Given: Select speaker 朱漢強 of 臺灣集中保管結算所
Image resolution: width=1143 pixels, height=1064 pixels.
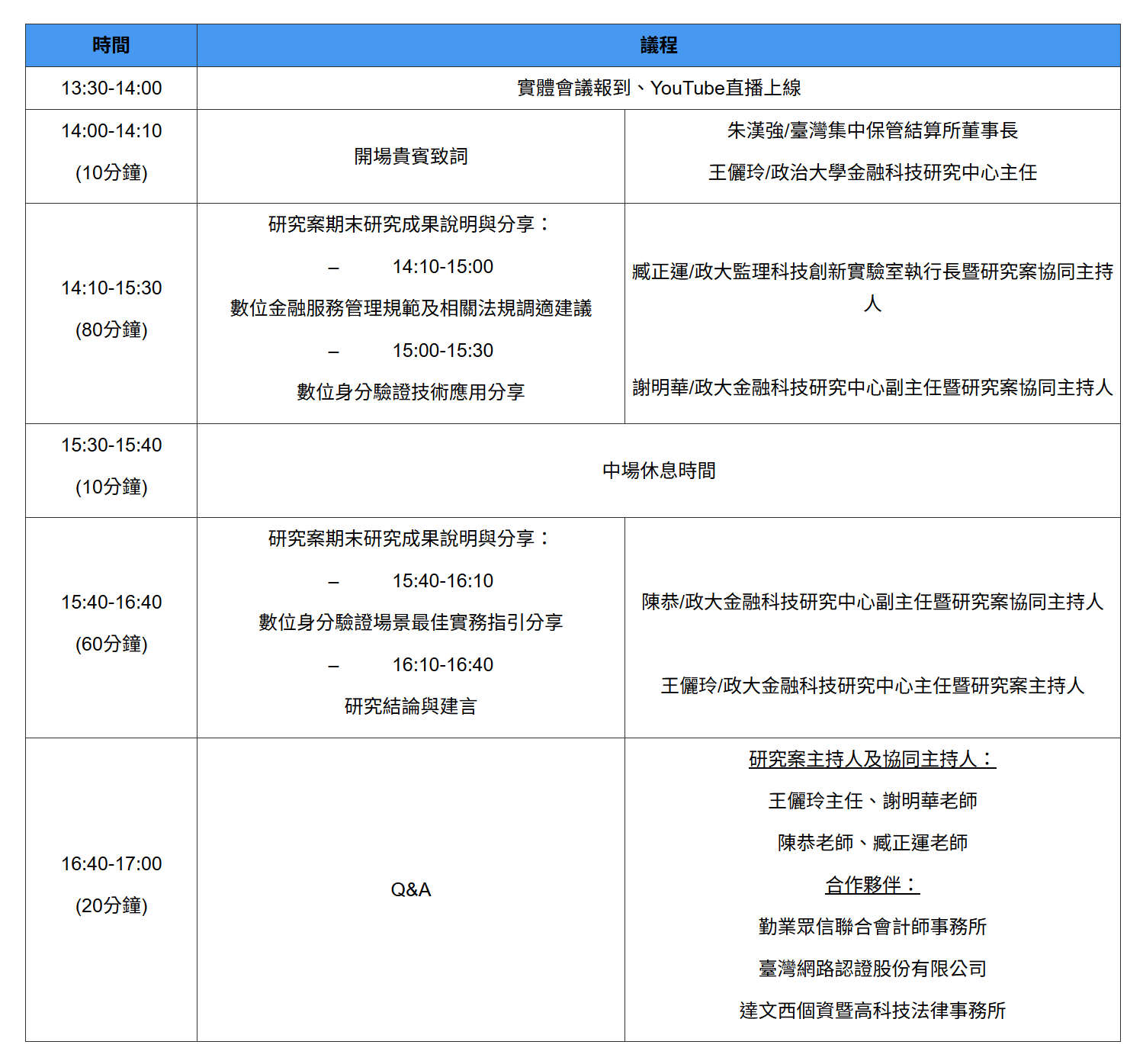Looking at the screenshot, I should (872, 131).
